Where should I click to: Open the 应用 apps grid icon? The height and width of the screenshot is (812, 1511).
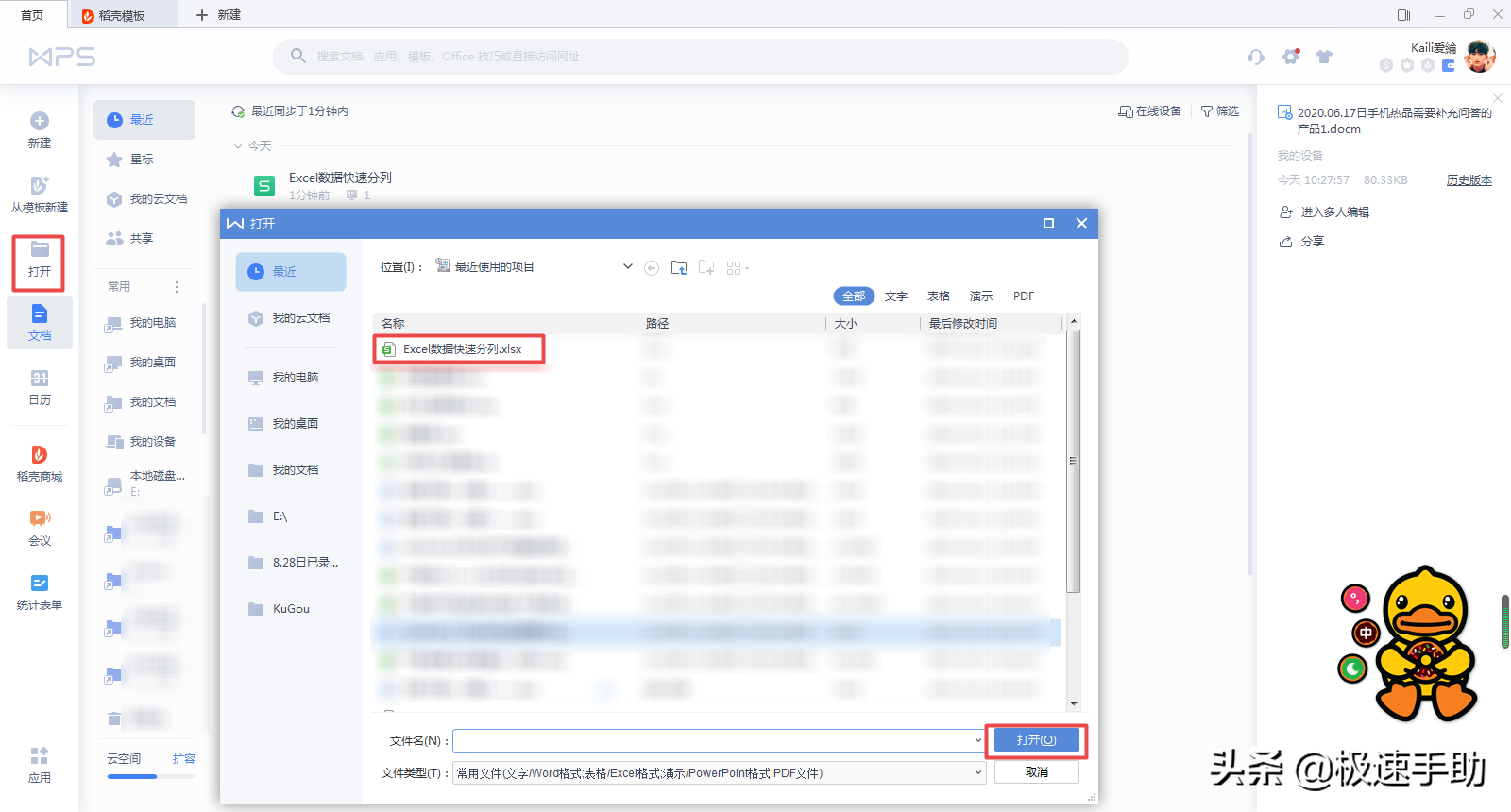[40, 755]
